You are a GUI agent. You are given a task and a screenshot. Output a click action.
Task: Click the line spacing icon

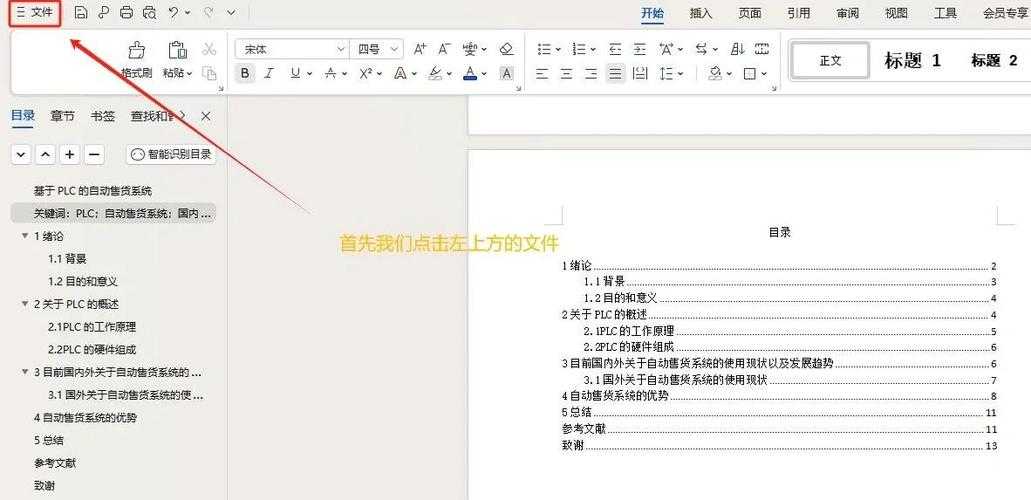pos(665,74)
